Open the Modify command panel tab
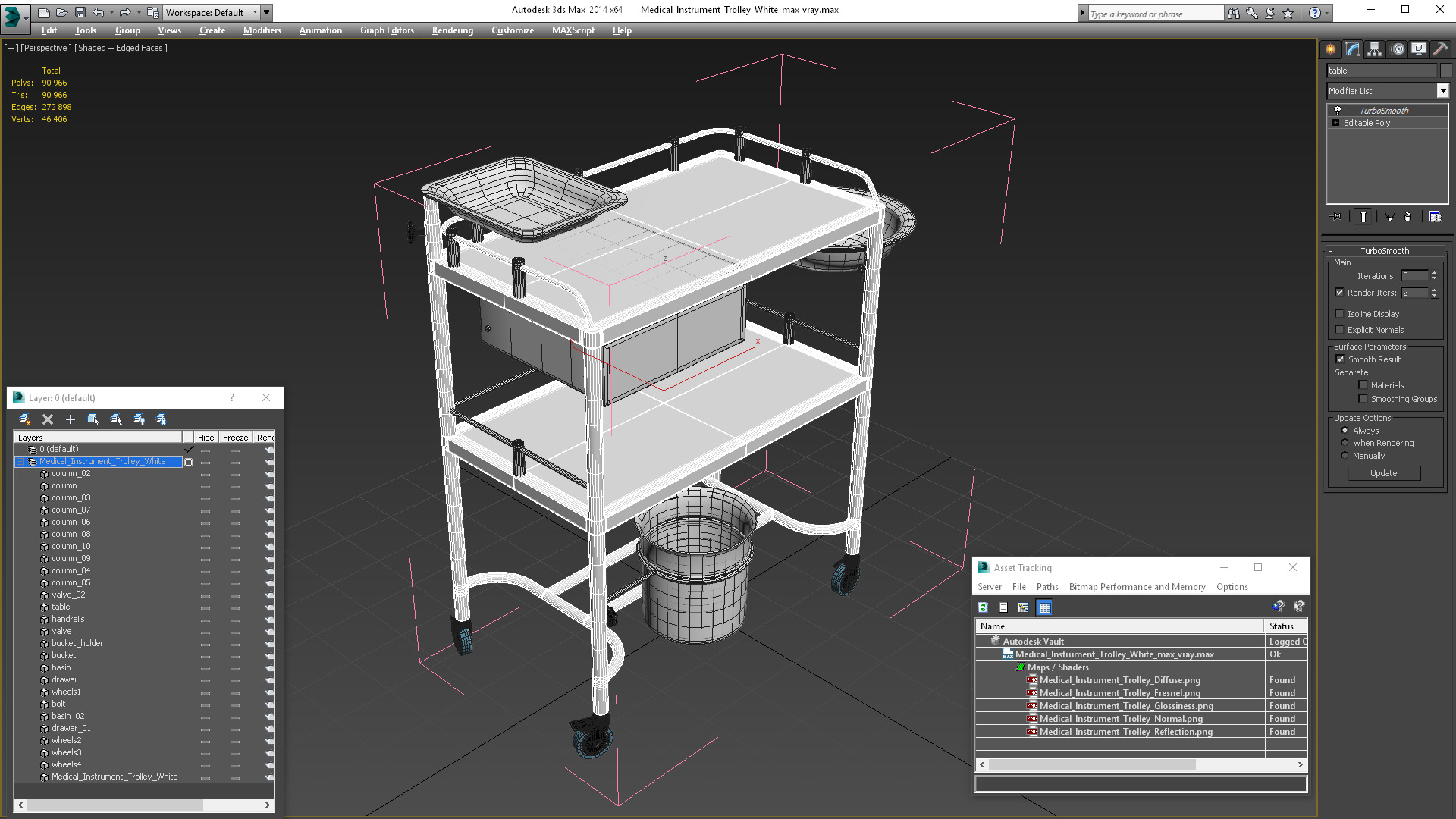This screenshot has width=1456, height=819. click(1353, 49)
